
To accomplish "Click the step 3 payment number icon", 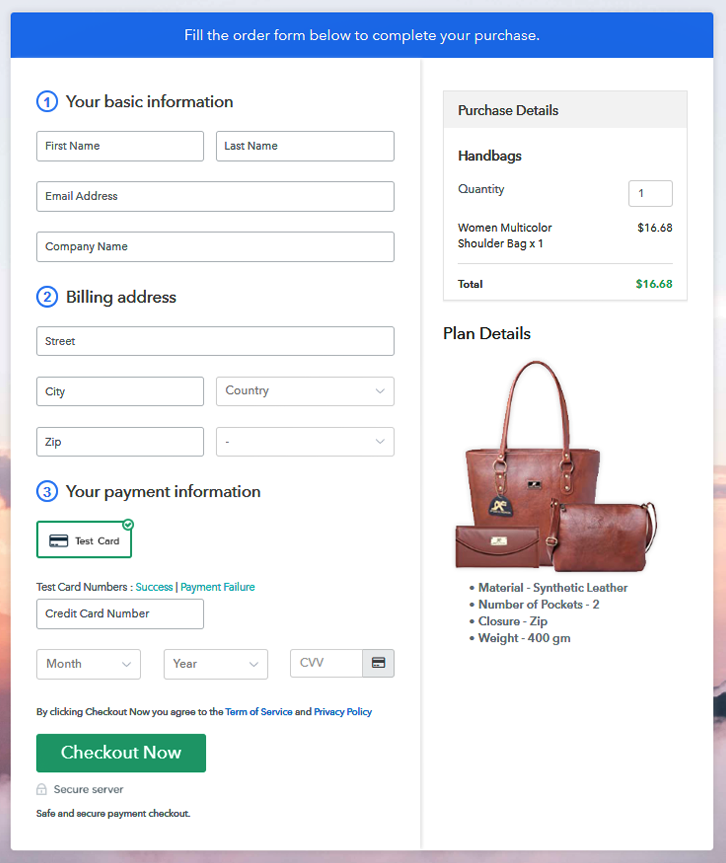I will coord(47,491).
